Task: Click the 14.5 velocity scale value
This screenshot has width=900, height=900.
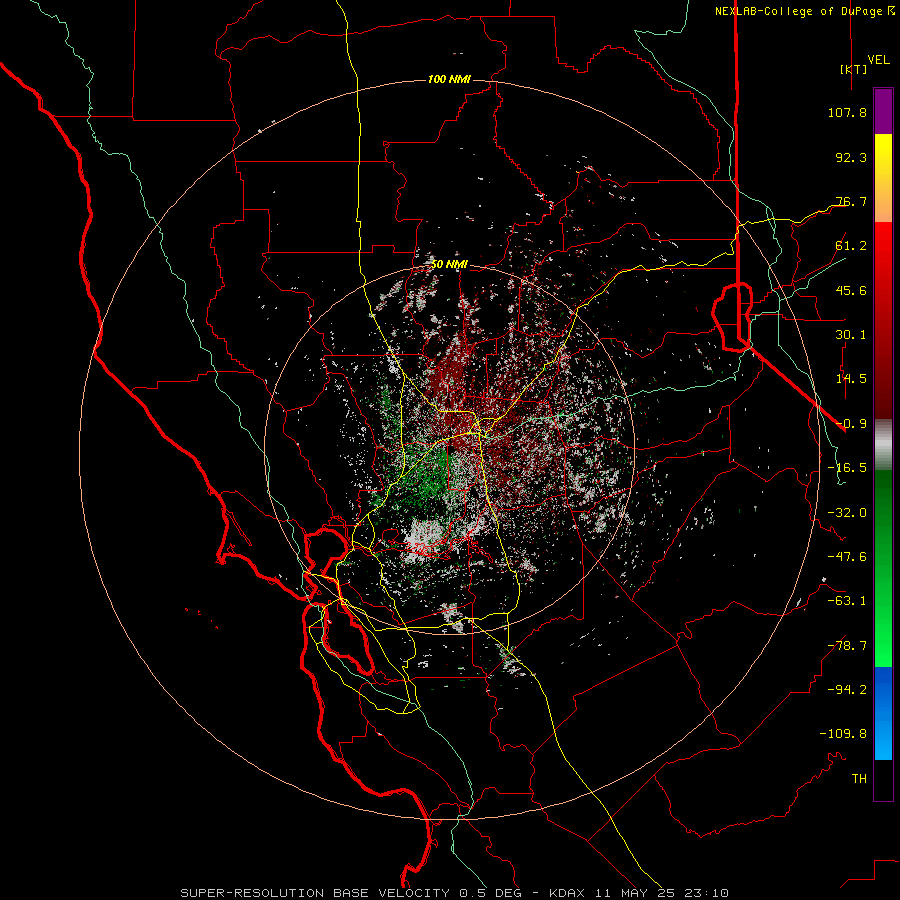Action: pos(851,379)
